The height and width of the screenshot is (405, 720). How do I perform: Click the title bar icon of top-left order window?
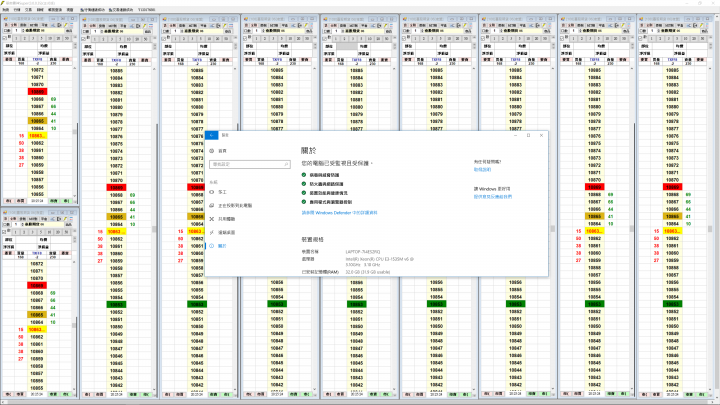[6, 19]
